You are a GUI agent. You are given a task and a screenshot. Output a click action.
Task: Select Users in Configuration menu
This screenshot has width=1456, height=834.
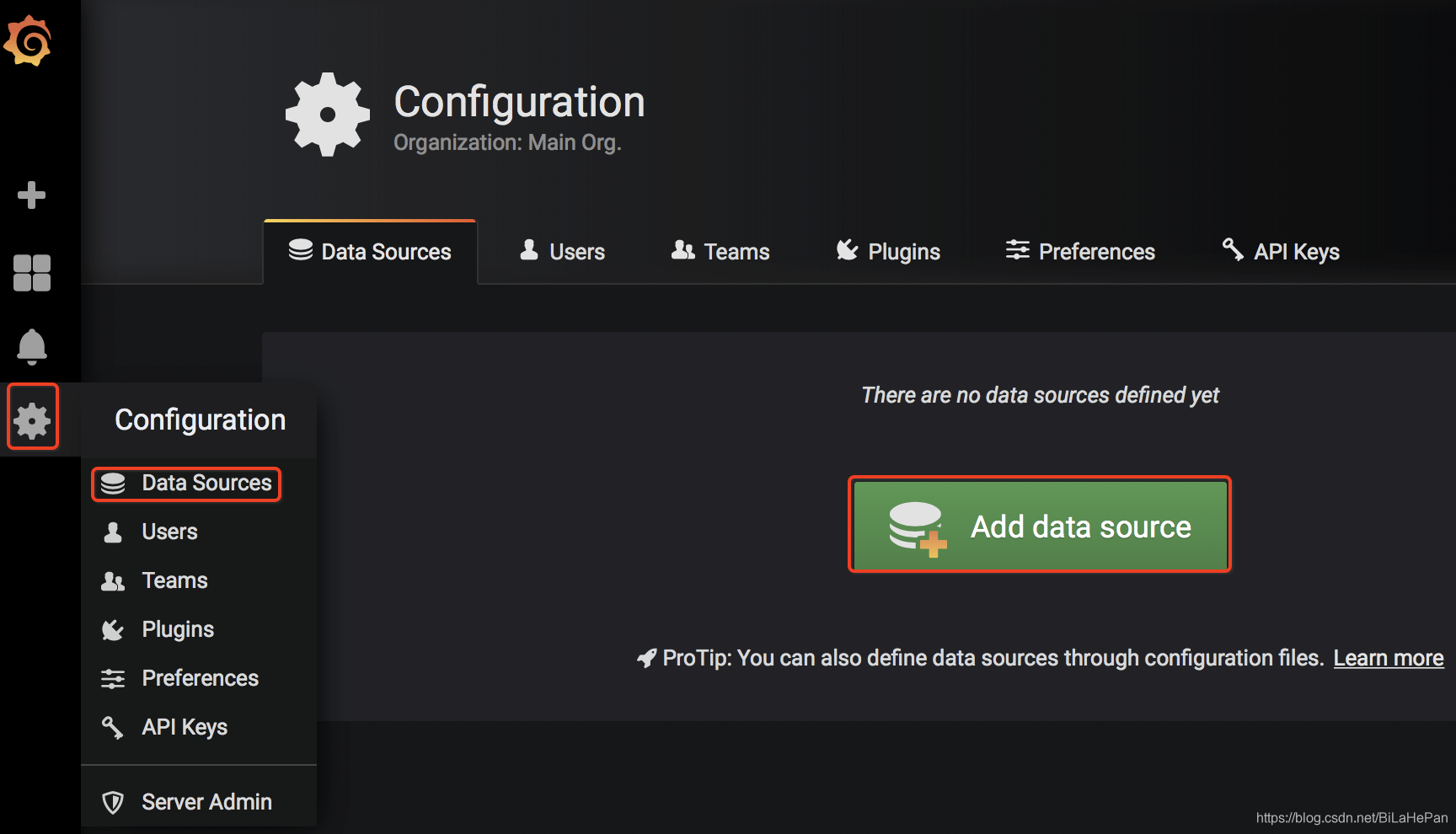pyautogui.click(x=149, y=532)
